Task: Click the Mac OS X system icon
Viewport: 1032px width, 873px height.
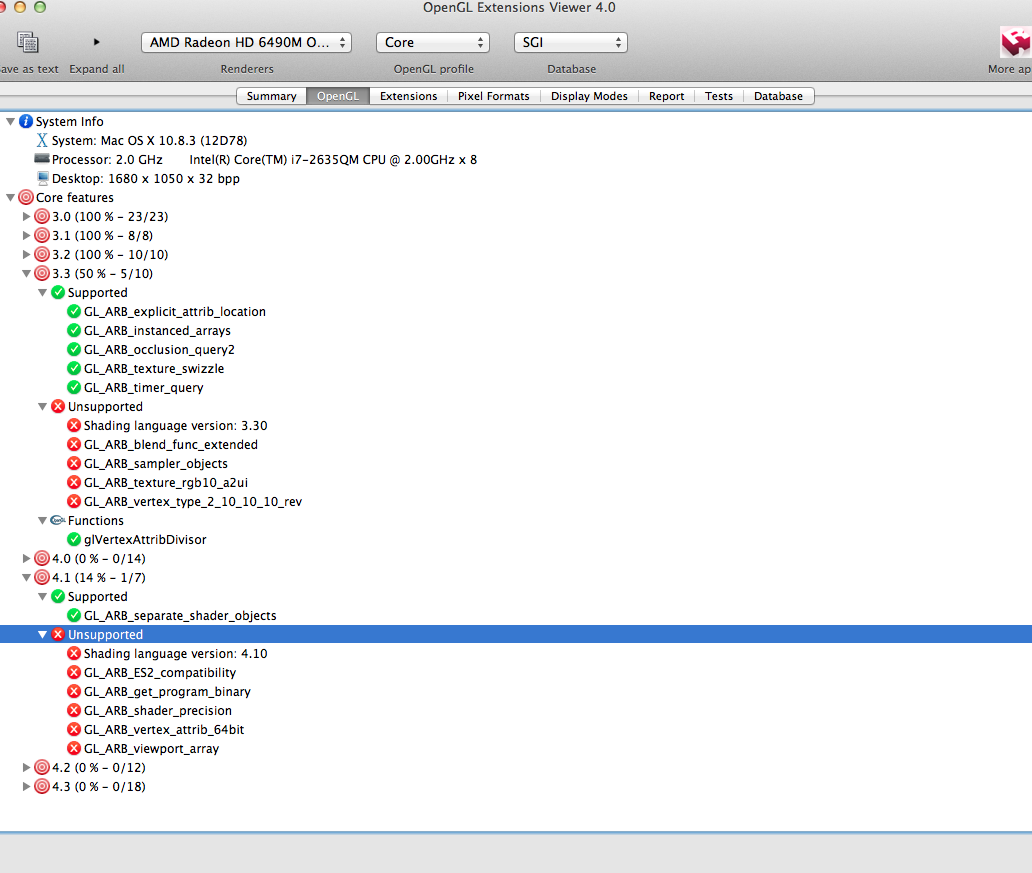Action: (42, 140)
